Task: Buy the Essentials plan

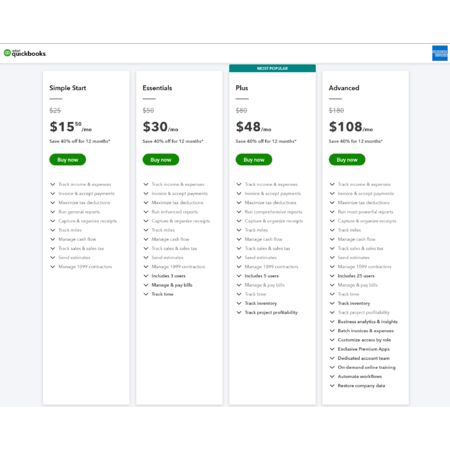Action: coord(161,160)
